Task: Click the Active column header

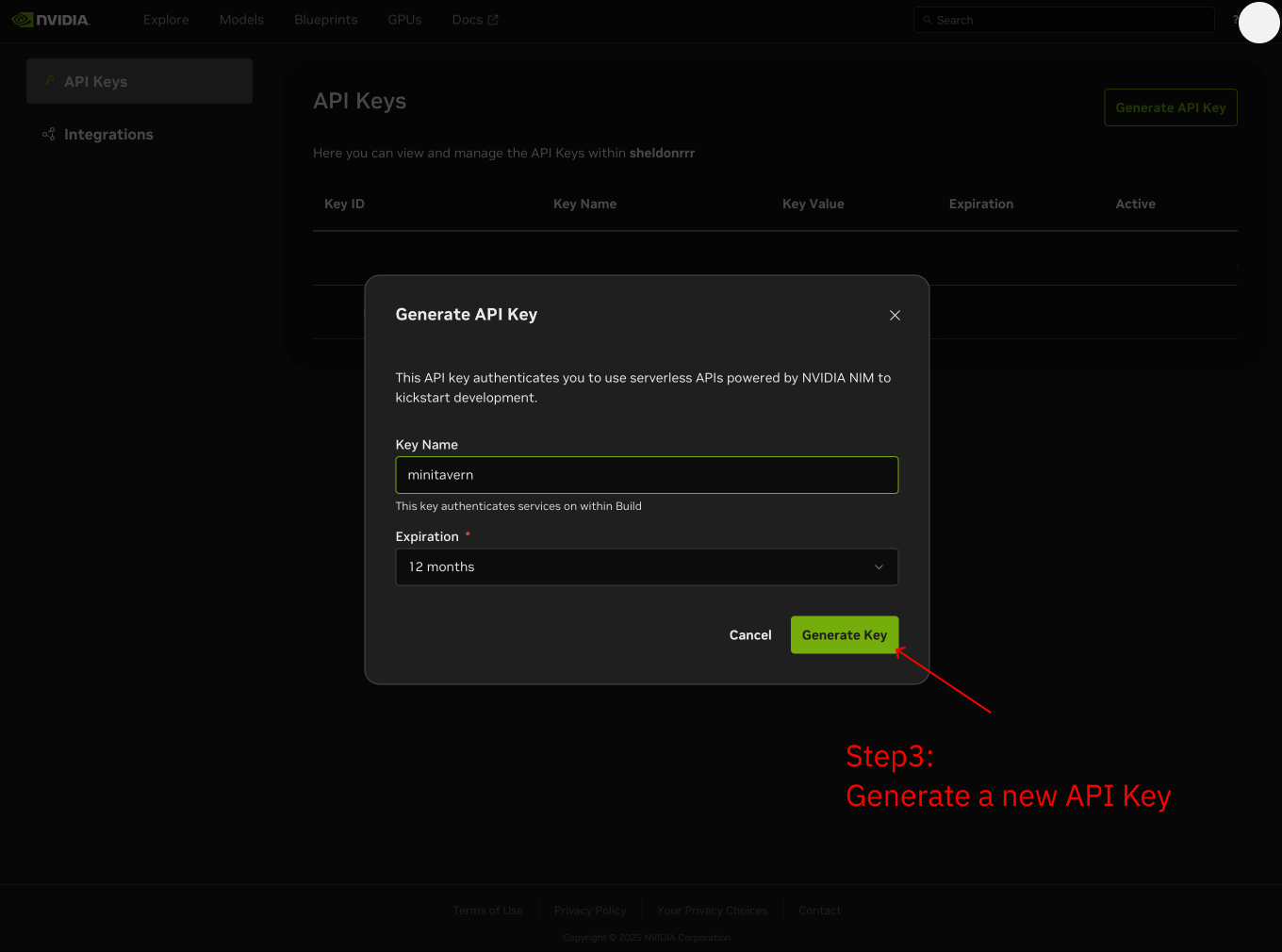Action: (1135, 204)
